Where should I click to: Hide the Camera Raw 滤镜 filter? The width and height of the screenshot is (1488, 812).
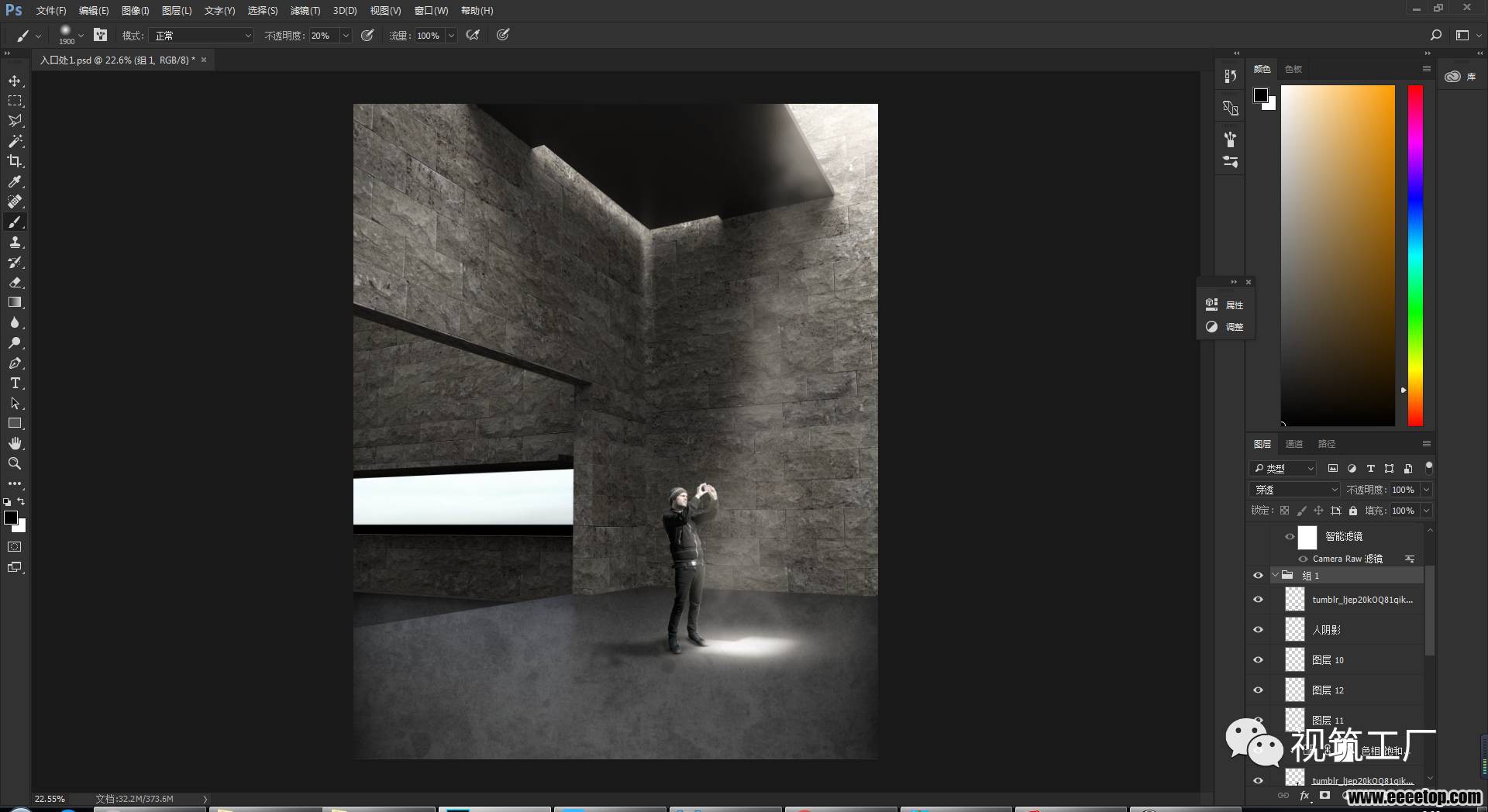(x=1303, y=559)
